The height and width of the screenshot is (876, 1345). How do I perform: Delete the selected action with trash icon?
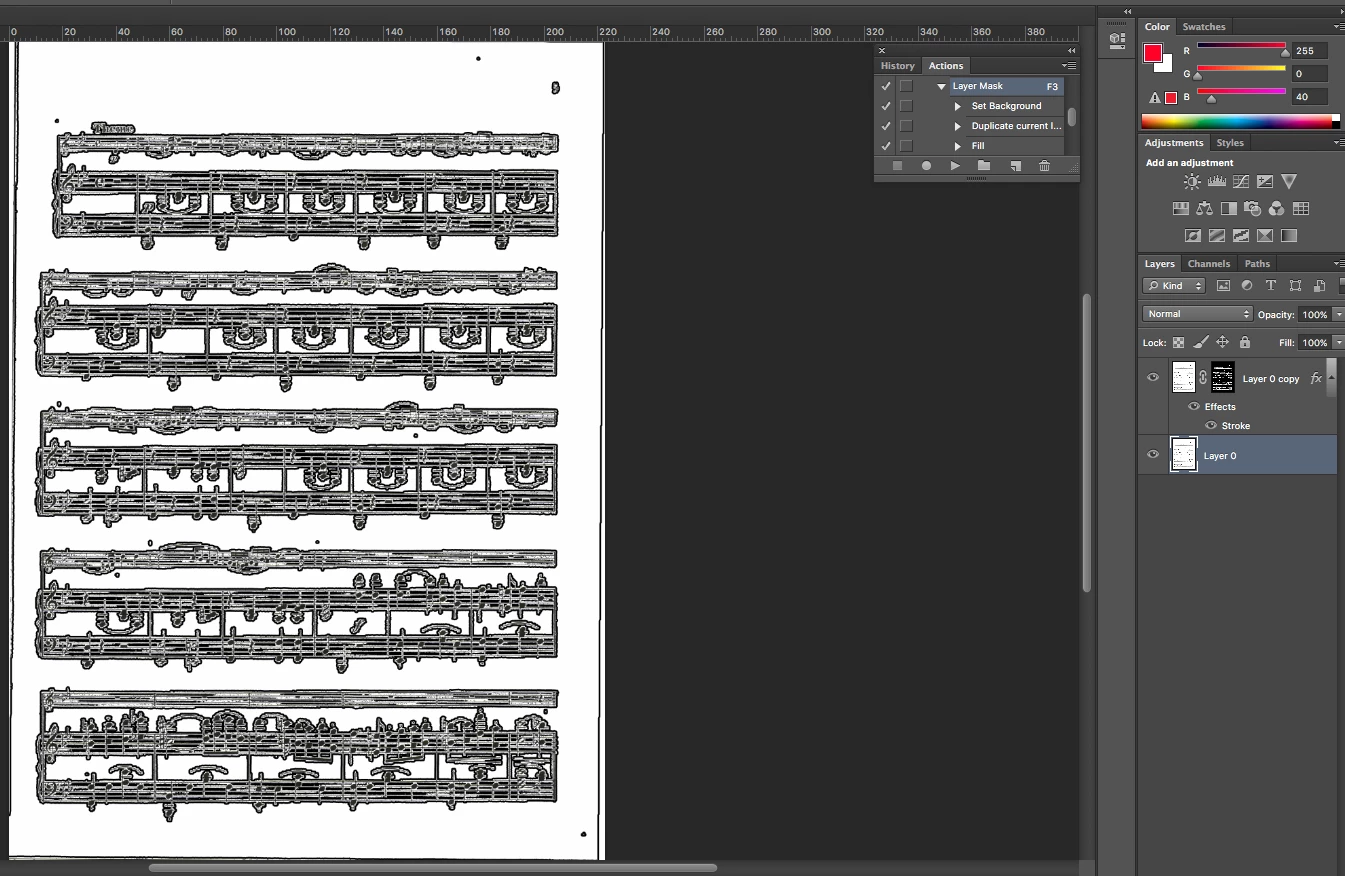click(1044, 166)
